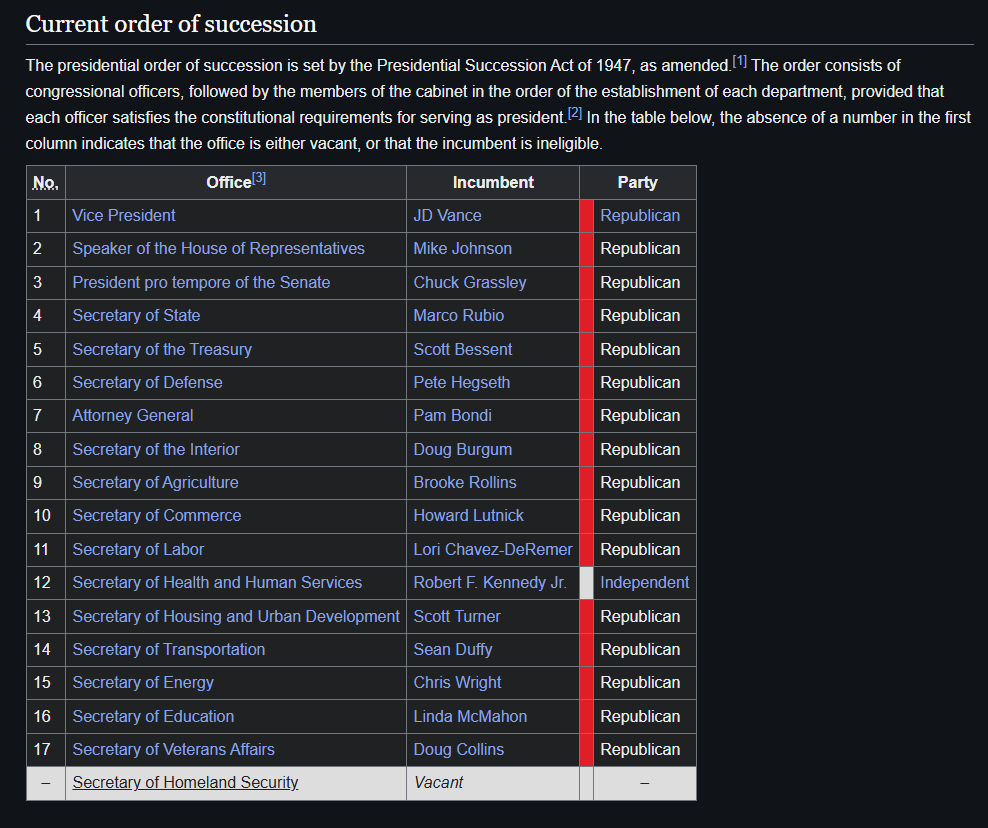Screen dimensions: 988x828
Task: Open Scott Turner's article link
Action: (x=457, y=616)
